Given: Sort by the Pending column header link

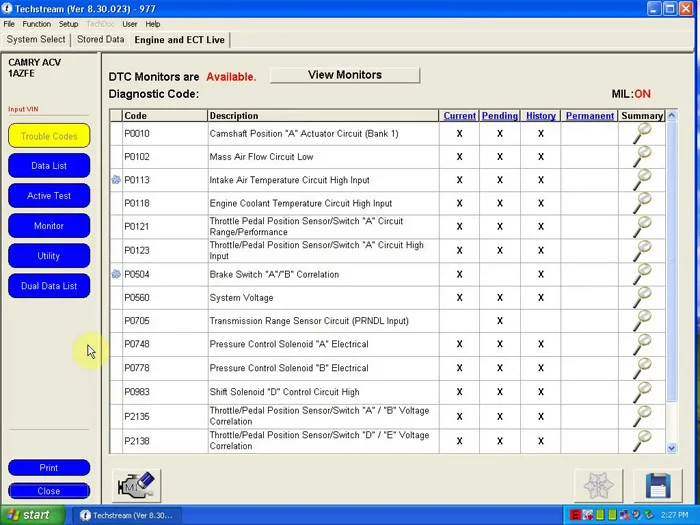Looking at the screenshot, I should tap(500, 116).
